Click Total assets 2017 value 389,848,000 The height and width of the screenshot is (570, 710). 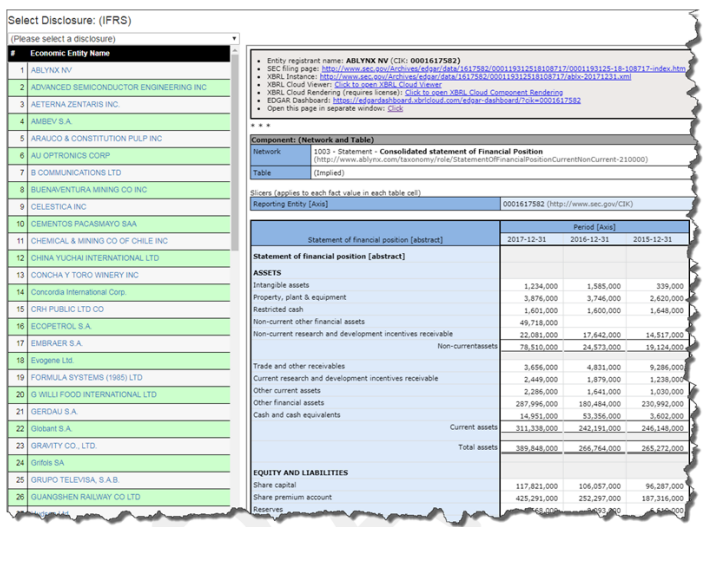coord(537,448)
